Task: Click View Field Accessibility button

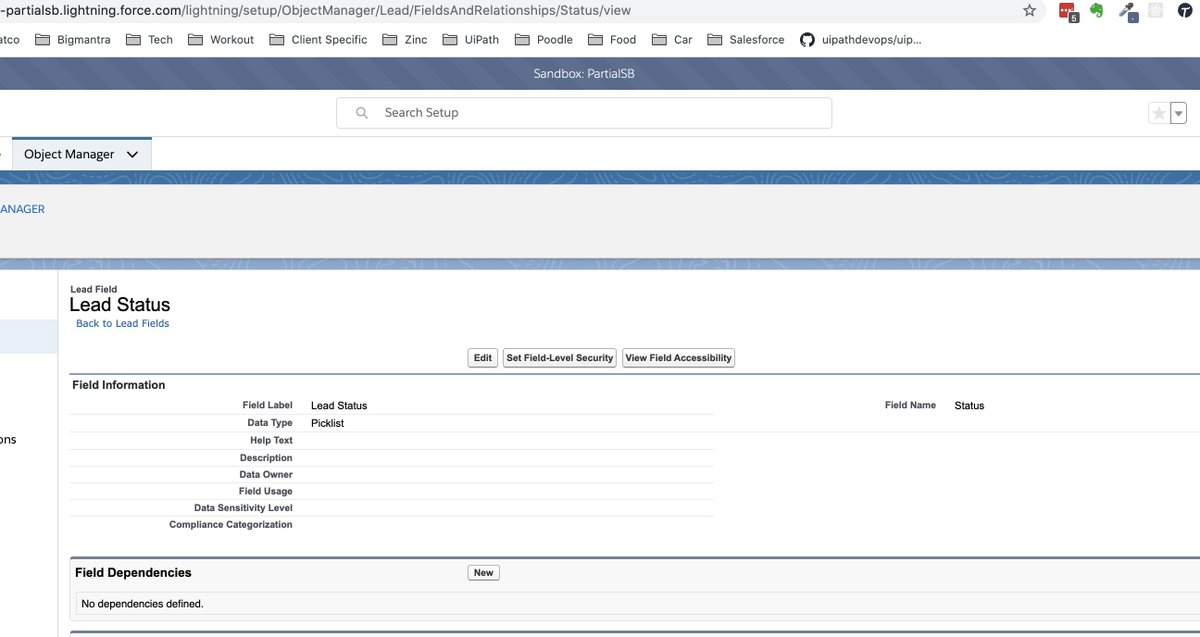Action: pos(679,358)
